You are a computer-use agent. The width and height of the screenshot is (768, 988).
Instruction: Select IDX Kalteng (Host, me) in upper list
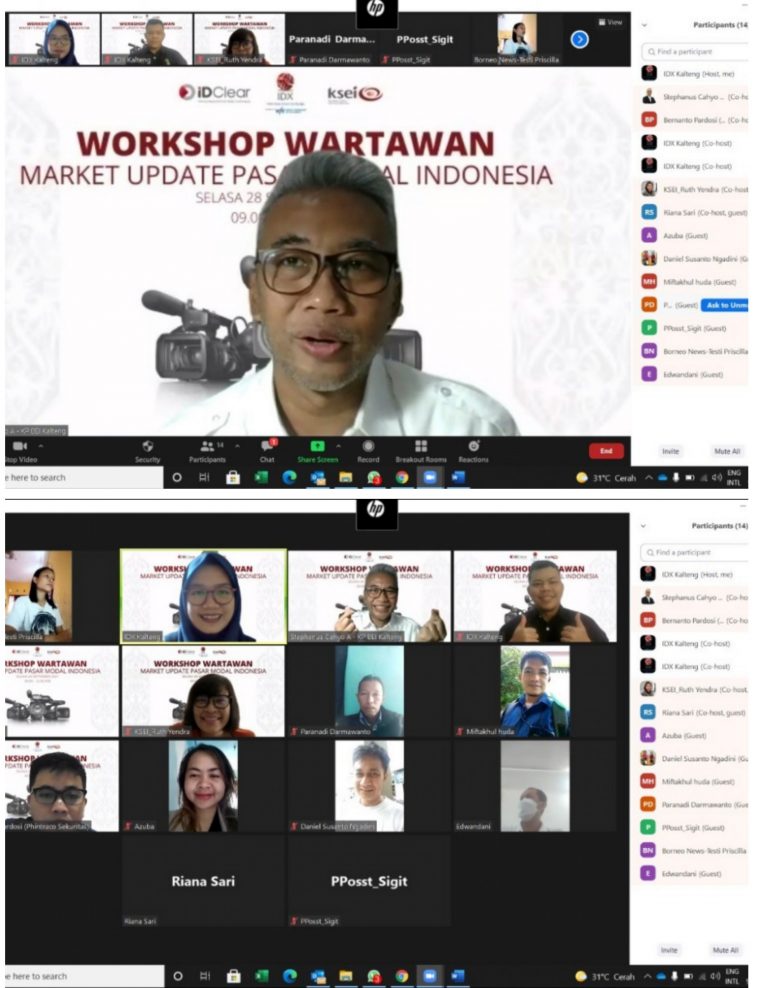[x=694, y=74]
